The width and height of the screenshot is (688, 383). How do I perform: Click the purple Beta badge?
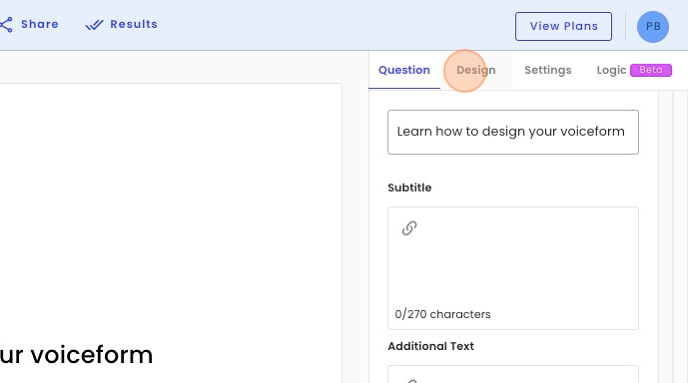point(651,70)
